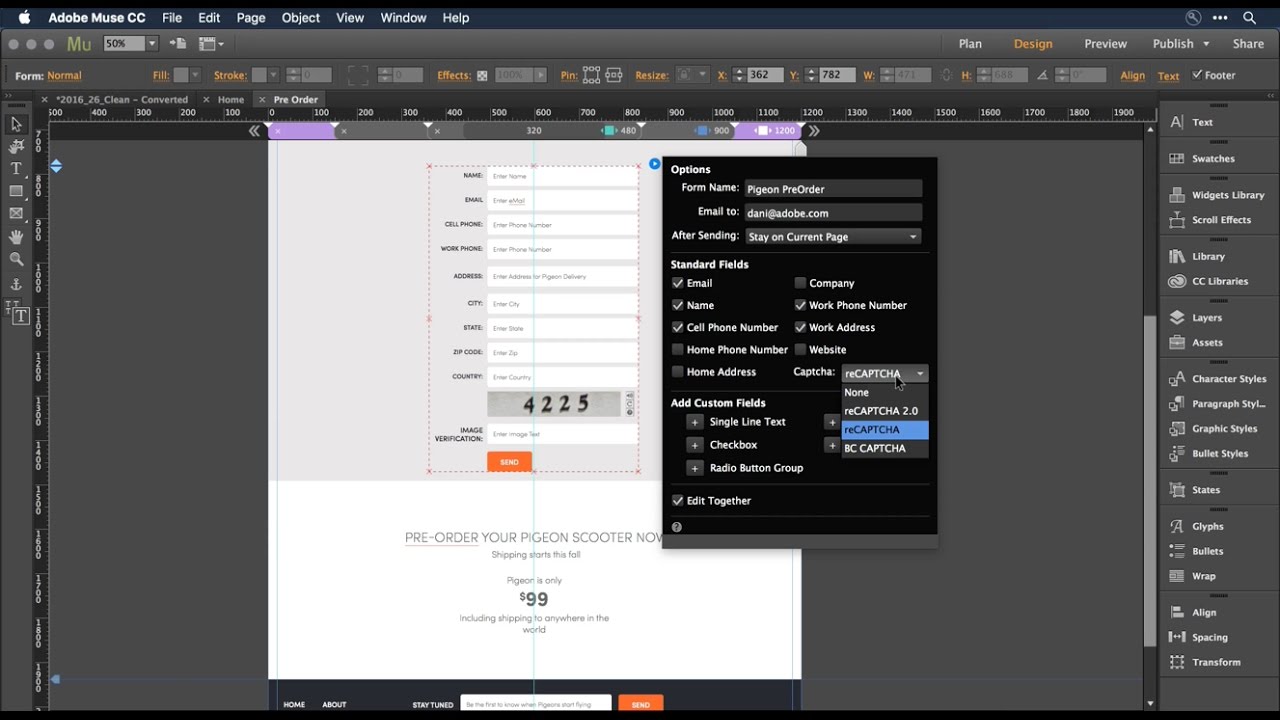Open the Object menu
Screen dimensions: 1280x720
point(301,18)
